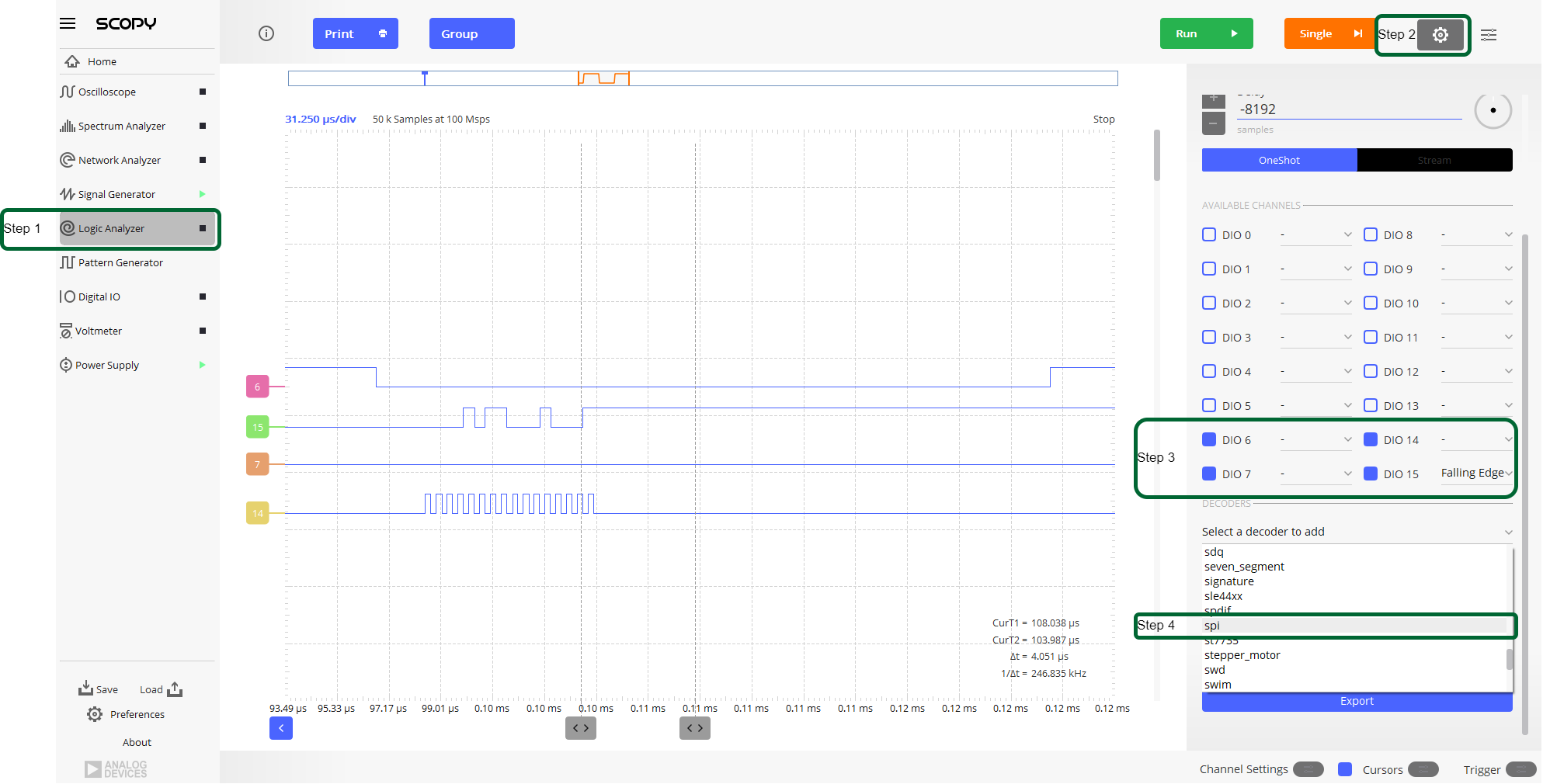
Task: Select the Spectrum Analyzer tool
Action: tap(121, 126)
